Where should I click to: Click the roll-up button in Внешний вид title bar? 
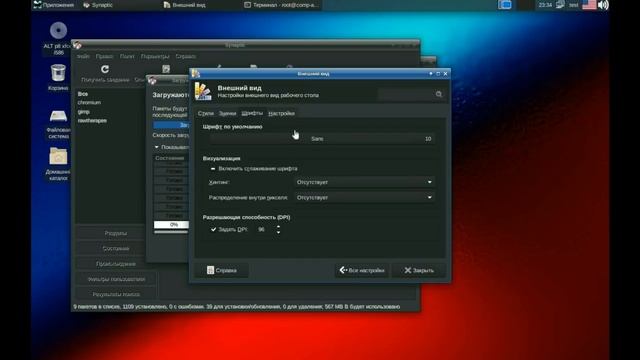[x=431, y=73]
